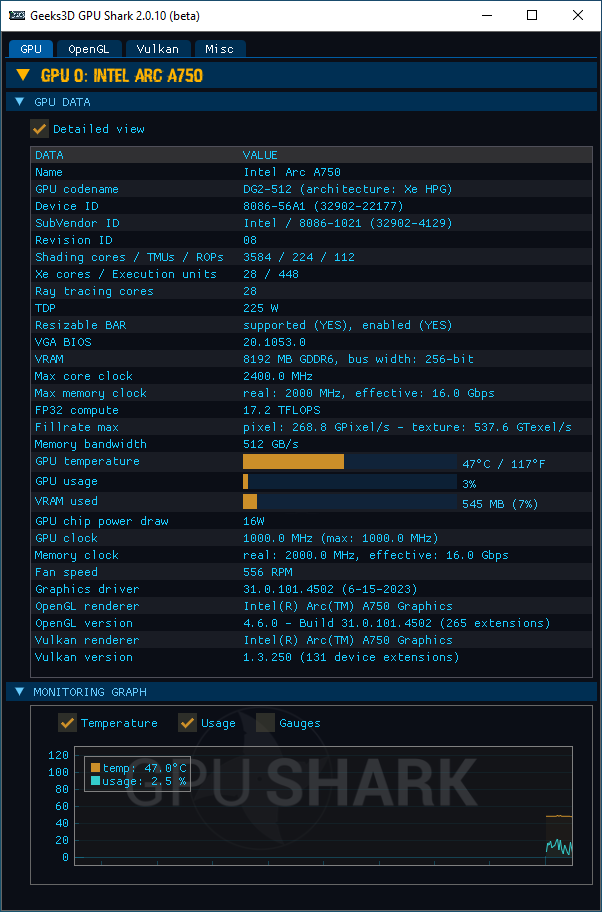Click the Max memory clock label
602x912 pixels.
coord(91,393)
